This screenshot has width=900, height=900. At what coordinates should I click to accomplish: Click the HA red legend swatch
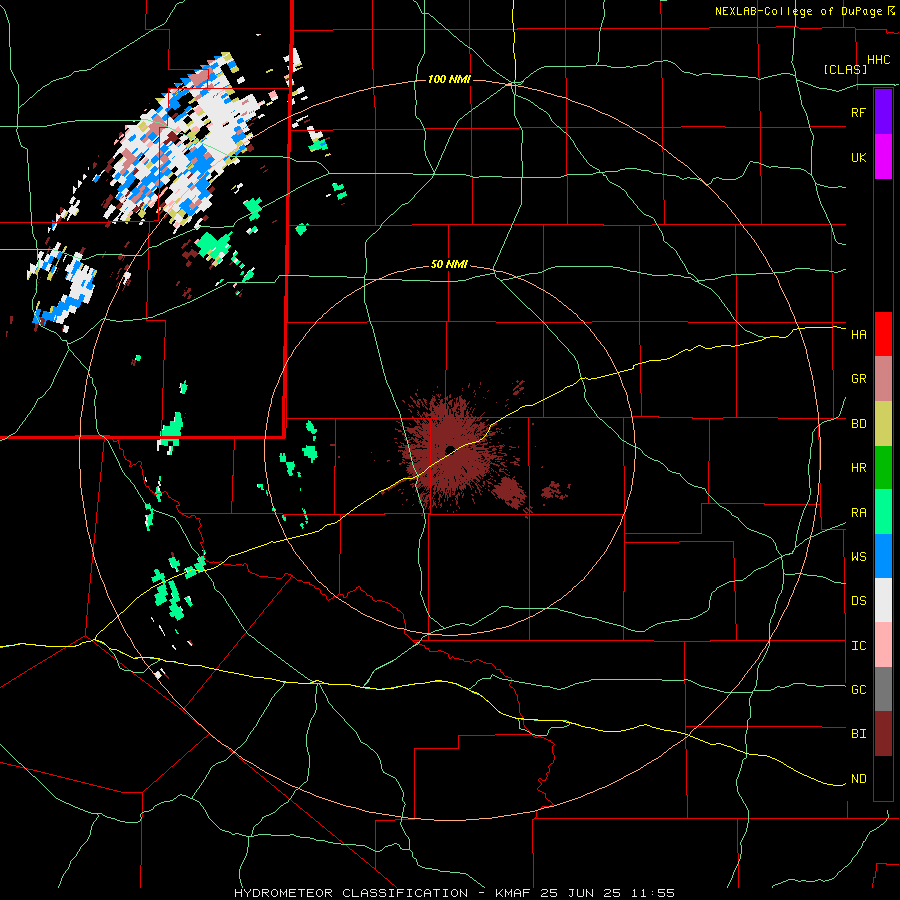click(883, 334)
